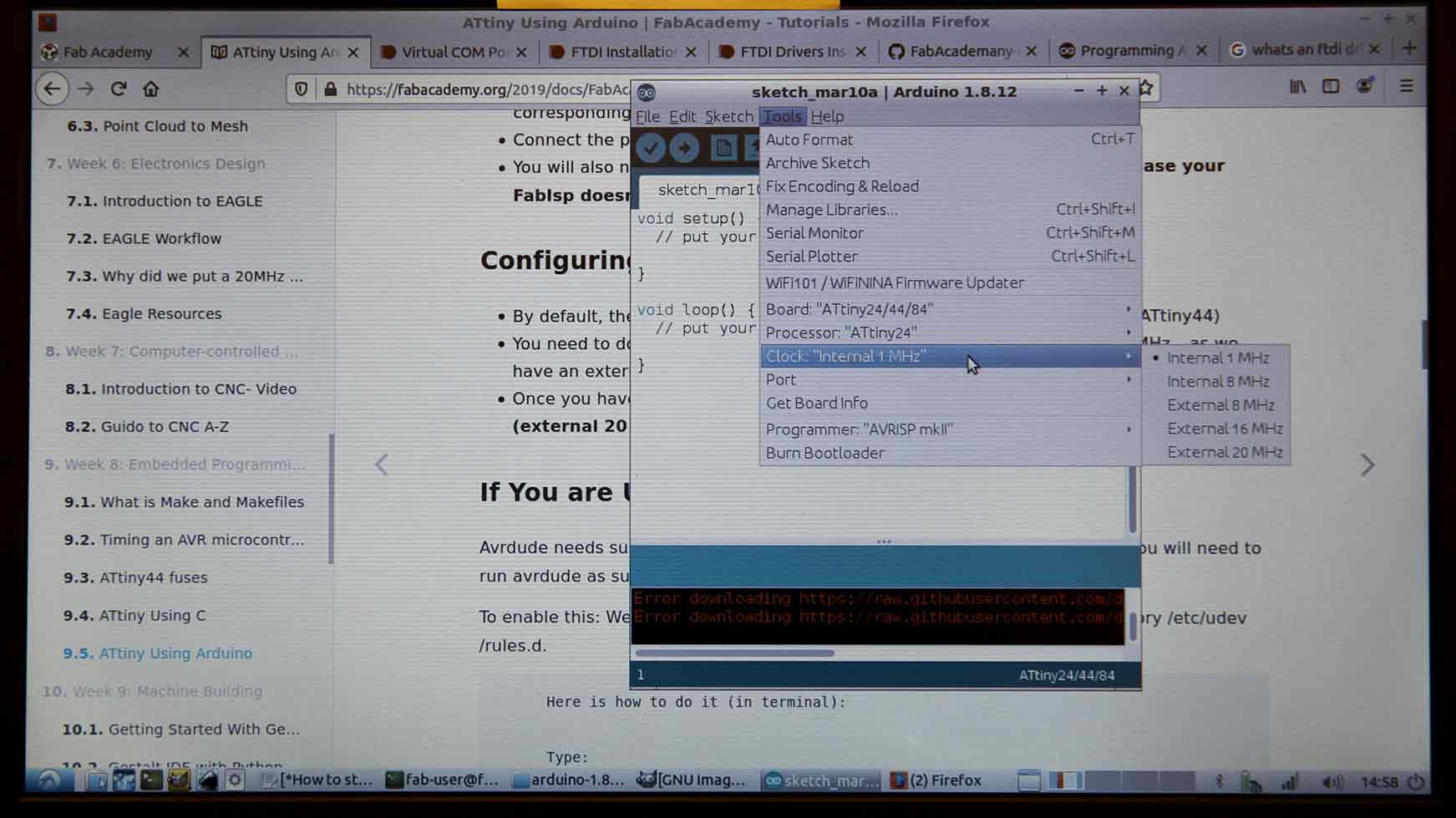The height and width of the screenshot is (818, 1456).
Task: Switch to the 'FTDI Drivers Ins' Firefox tab
Action: (792, 52)
